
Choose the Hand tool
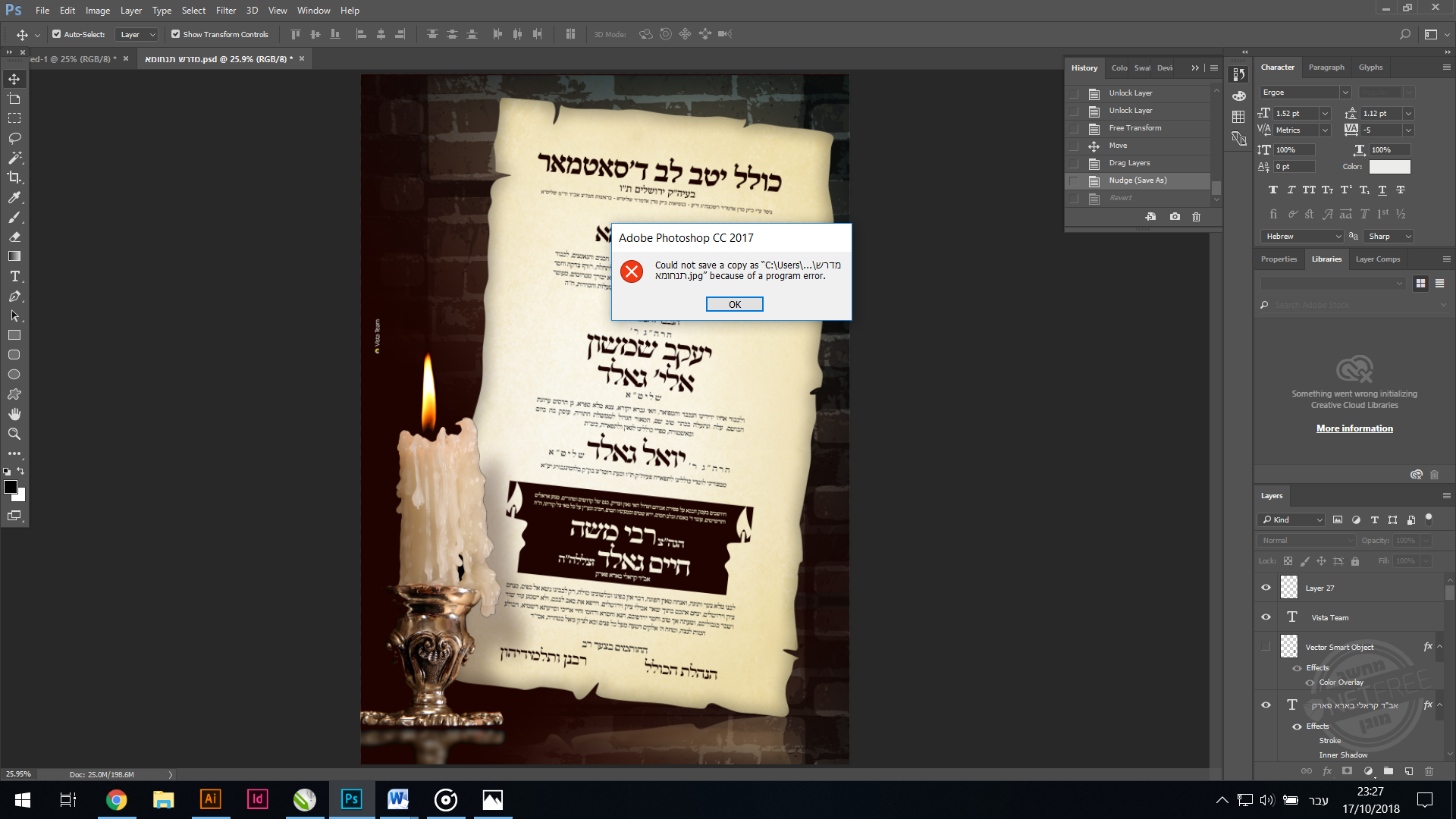(x=14, y=414)
